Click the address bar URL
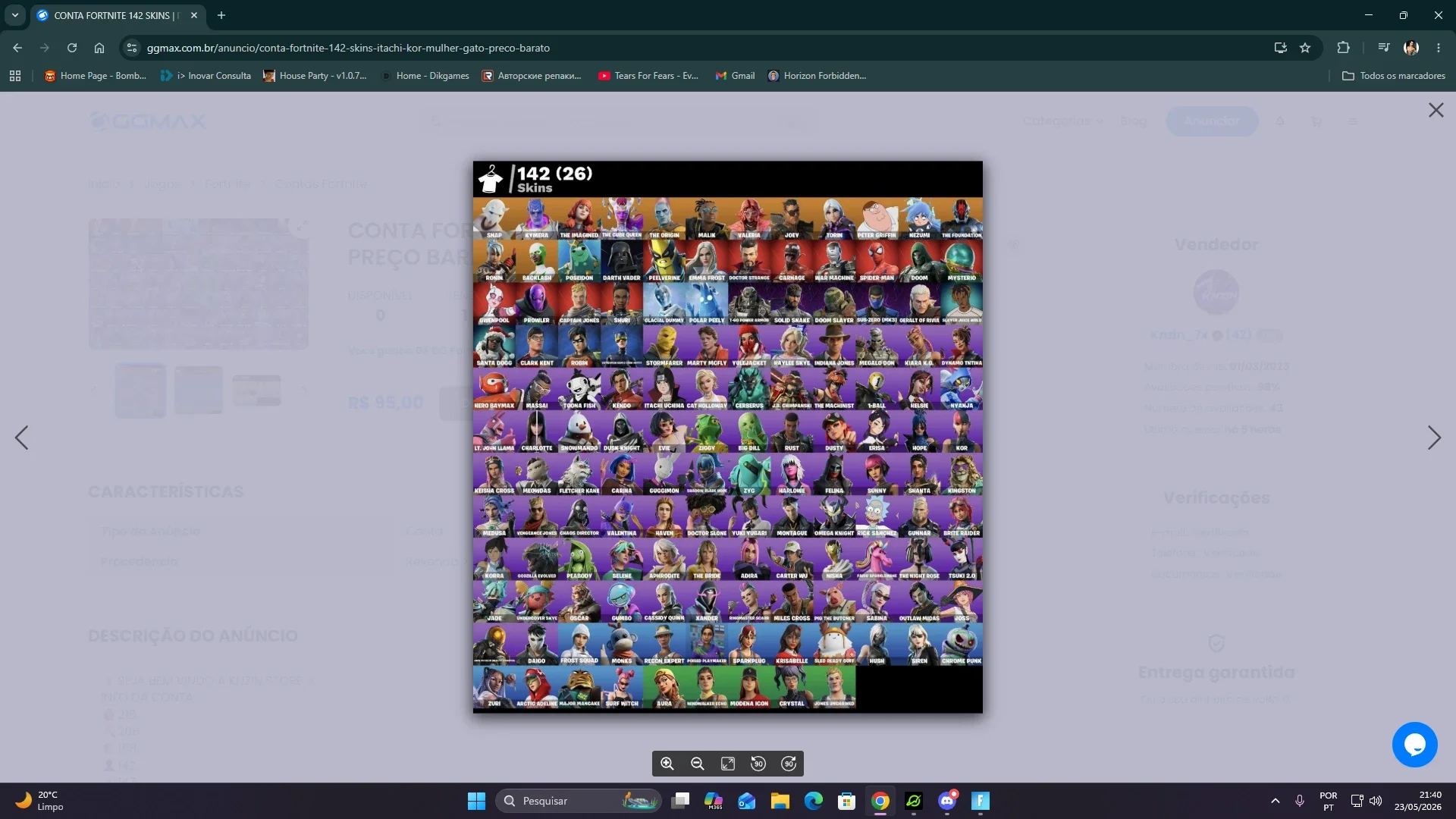The image size is (1456, 819). [348, 48]
